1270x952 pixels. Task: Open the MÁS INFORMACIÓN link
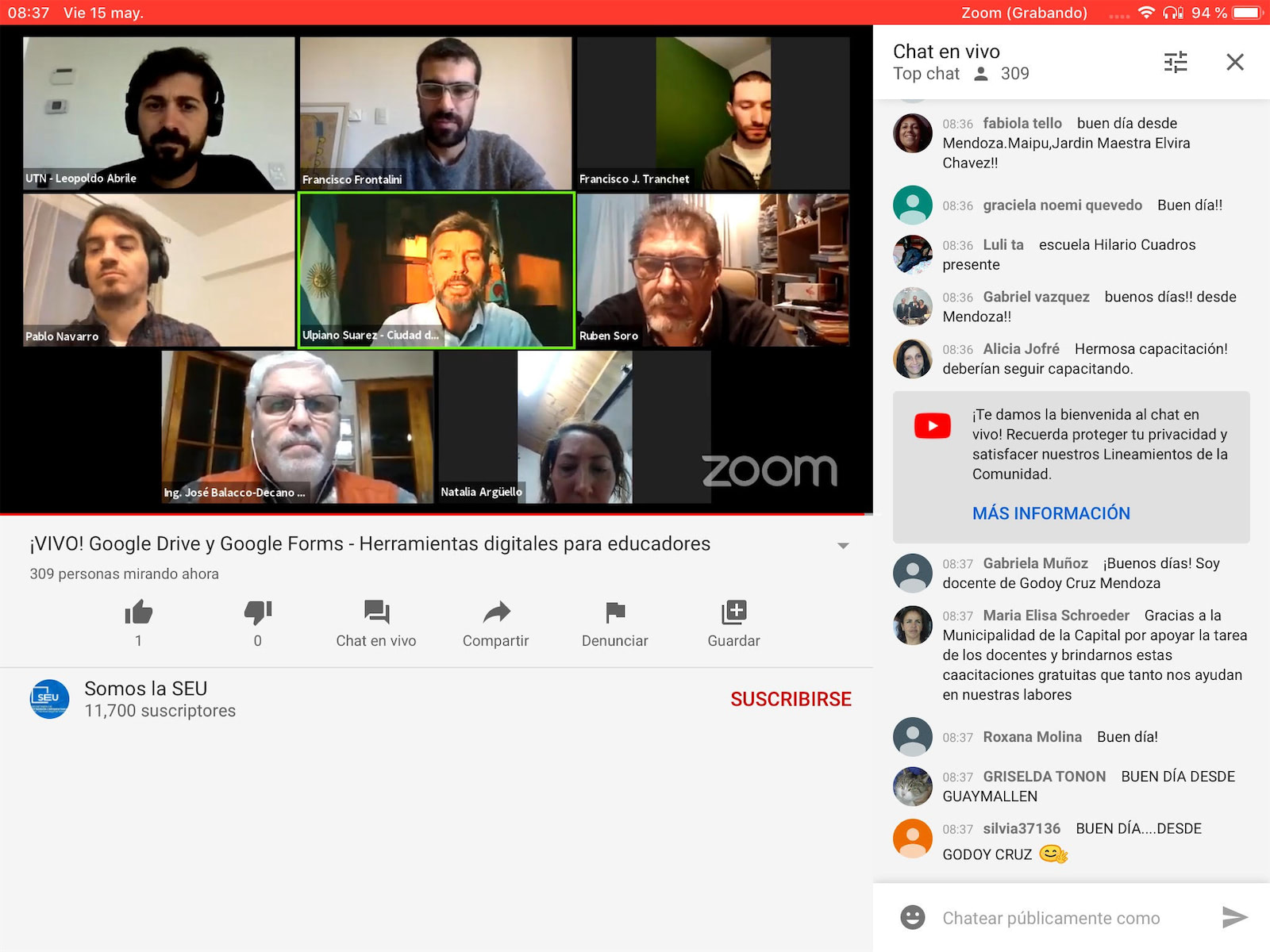pyautogui.click(x=1051, y=513)
